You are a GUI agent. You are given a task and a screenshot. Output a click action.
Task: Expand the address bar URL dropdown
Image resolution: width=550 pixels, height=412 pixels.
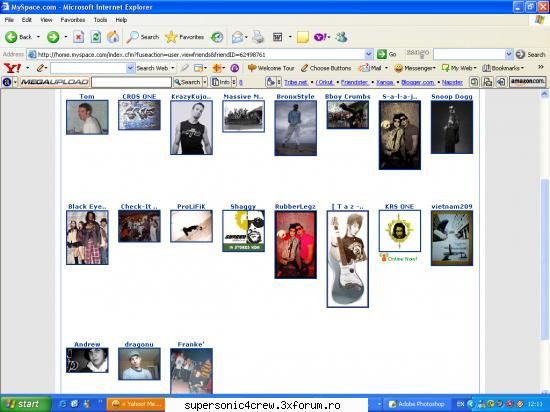pos(368,54)
